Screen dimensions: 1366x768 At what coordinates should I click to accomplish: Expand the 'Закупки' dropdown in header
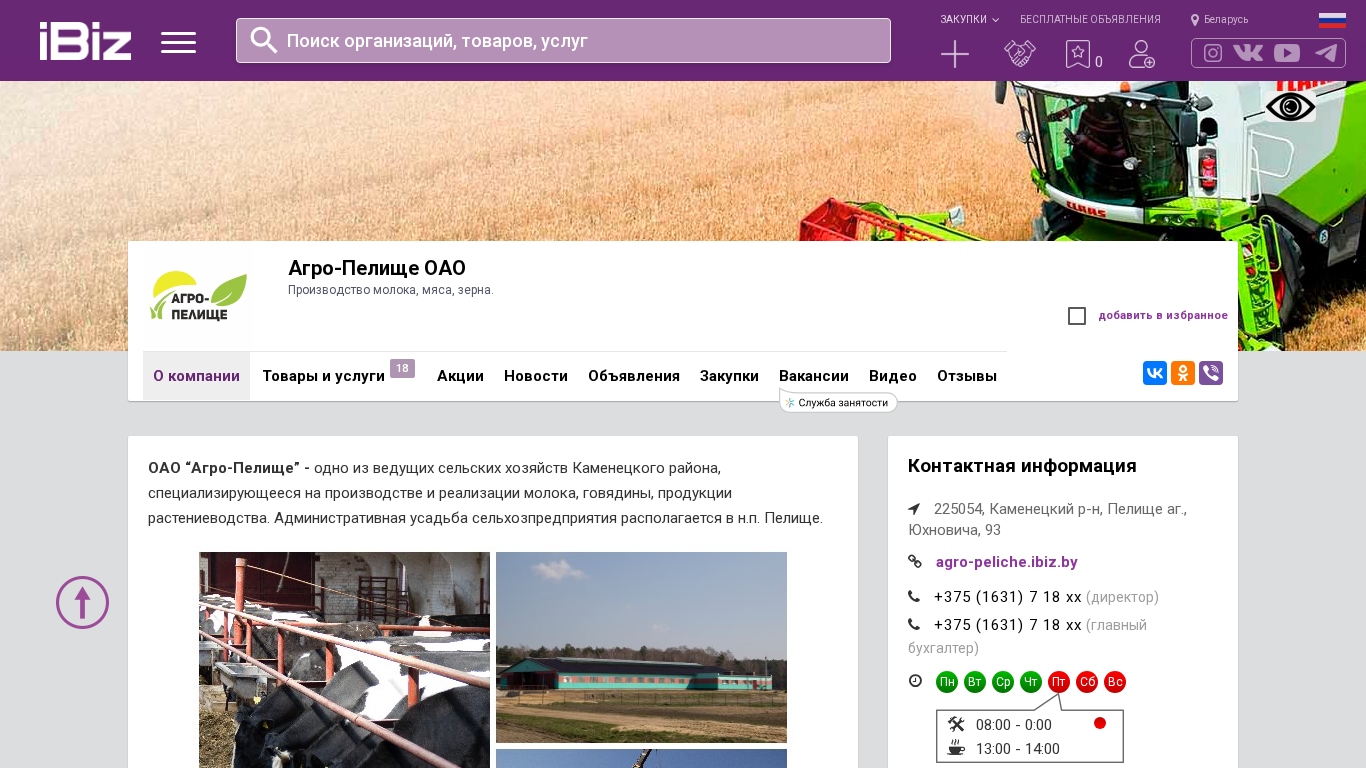[968, 19]
